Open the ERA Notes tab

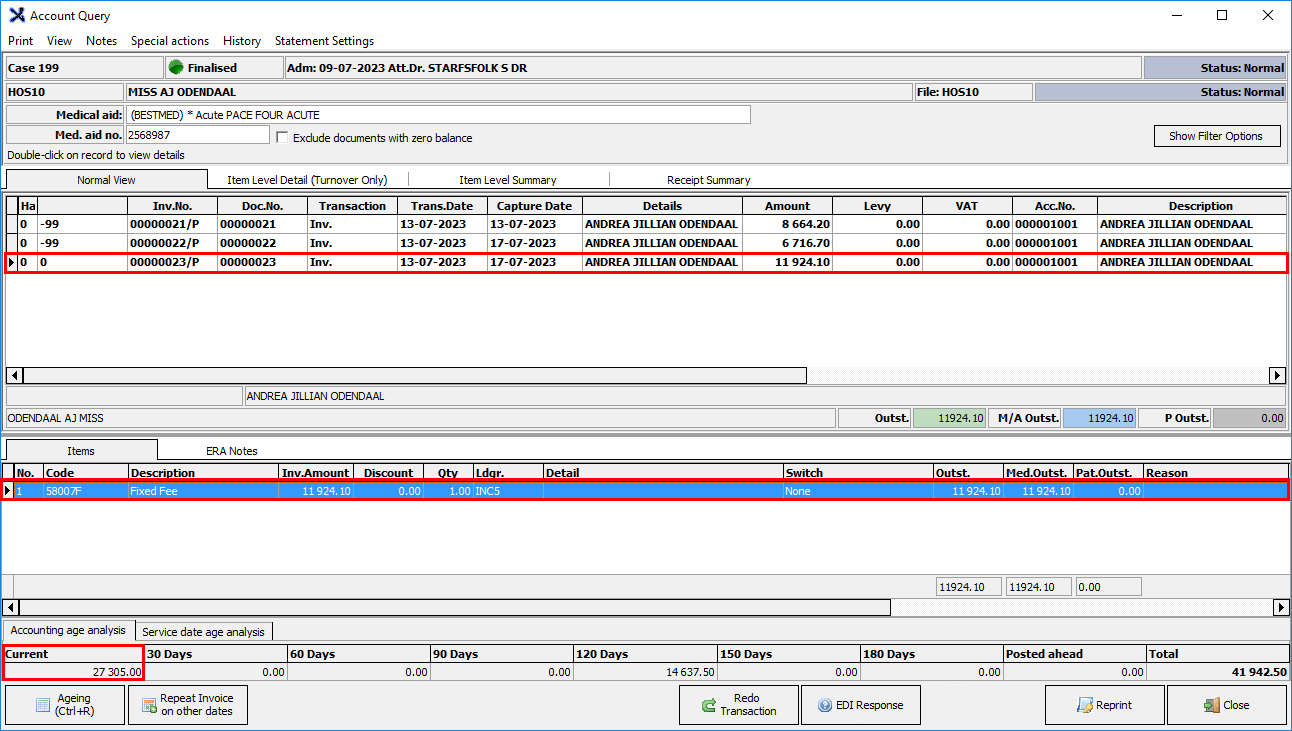click(231, 451)
